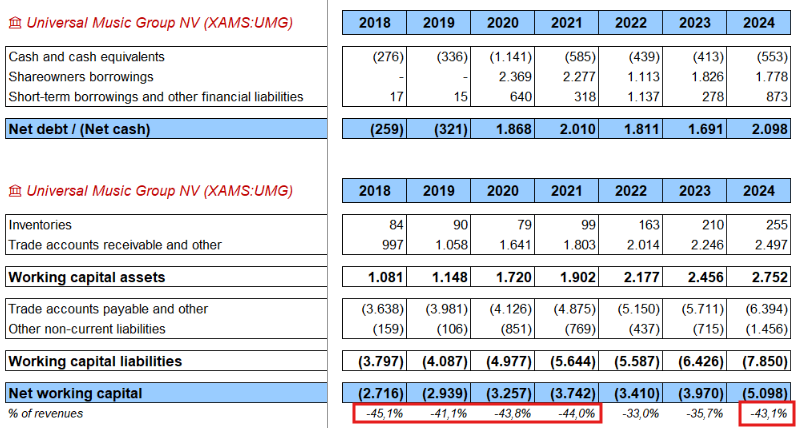Select the -33,0% revenue percentage
Viewport: 796px width, 428px height.
click(x=641, y=413)
